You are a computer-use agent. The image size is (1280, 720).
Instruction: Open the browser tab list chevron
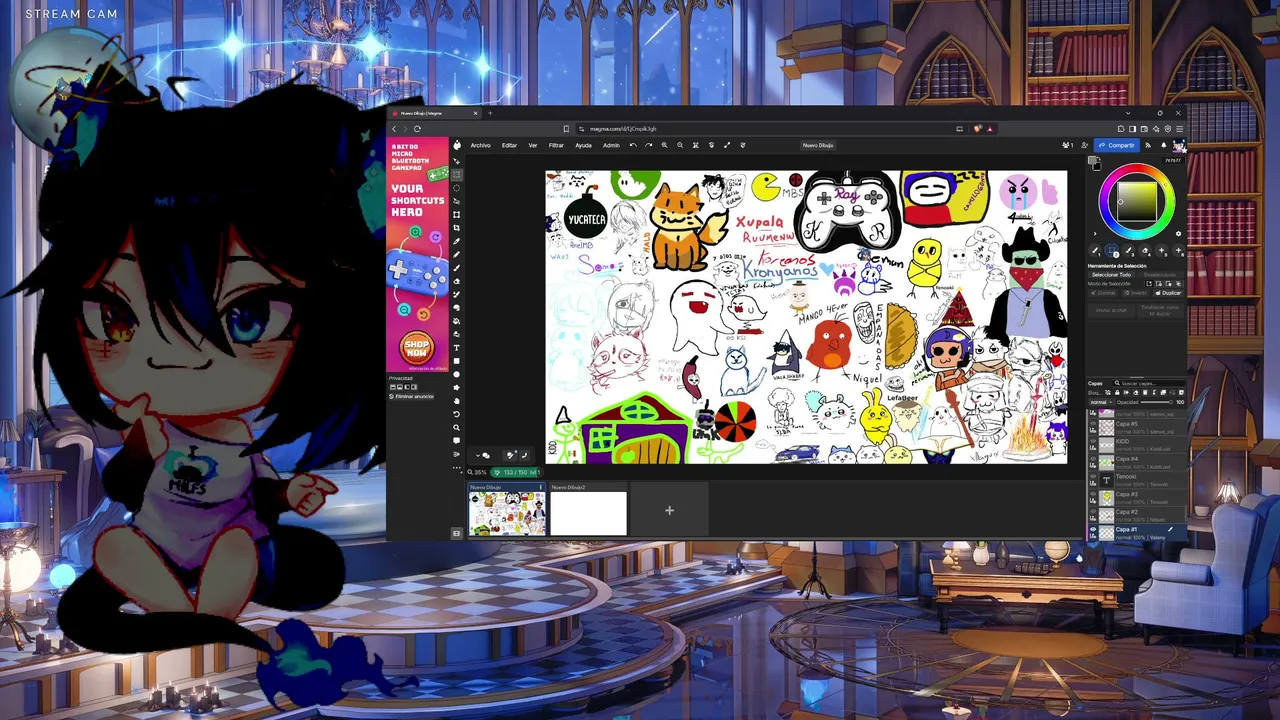[1127, 113]
